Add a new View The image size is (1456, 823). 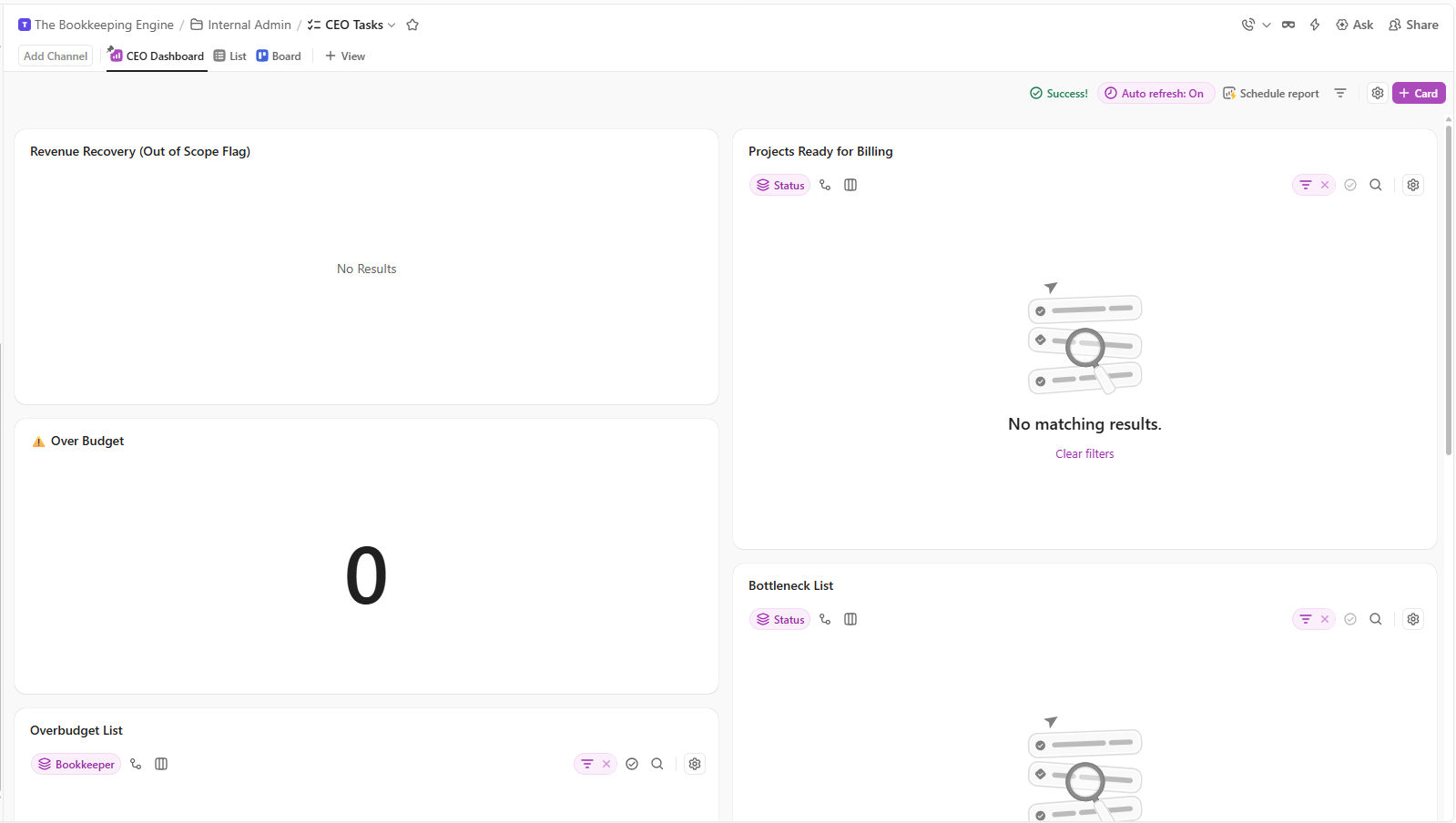point(345,56)
